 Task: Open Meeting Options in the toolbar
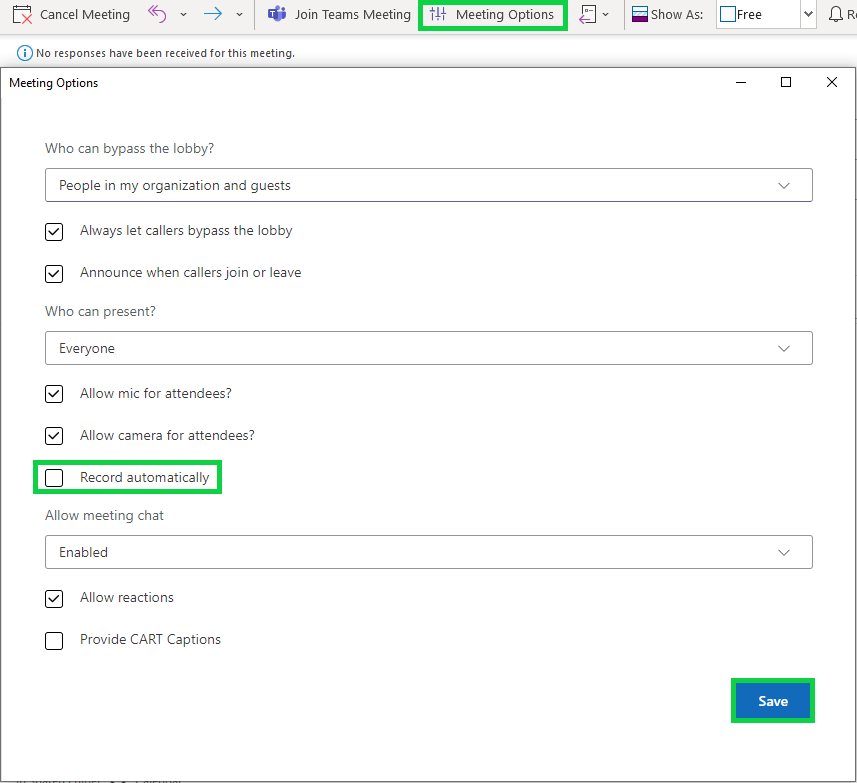pos(492,15)
